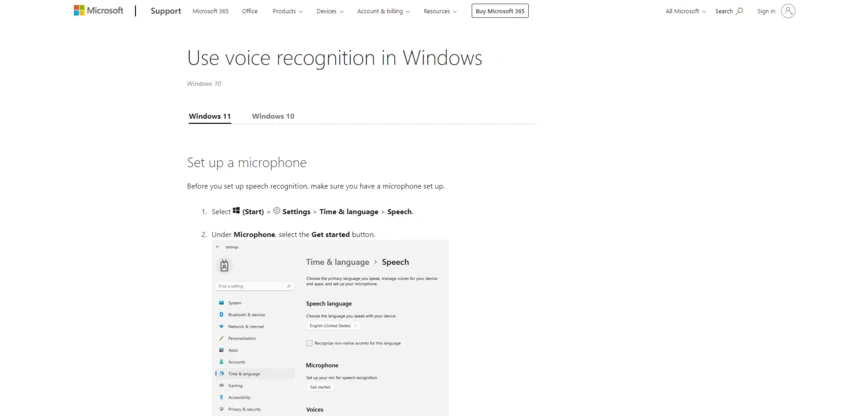Click the Microsoft logo
The width and height of the screenshot is (864, 416).
click(x=99, y=10)
